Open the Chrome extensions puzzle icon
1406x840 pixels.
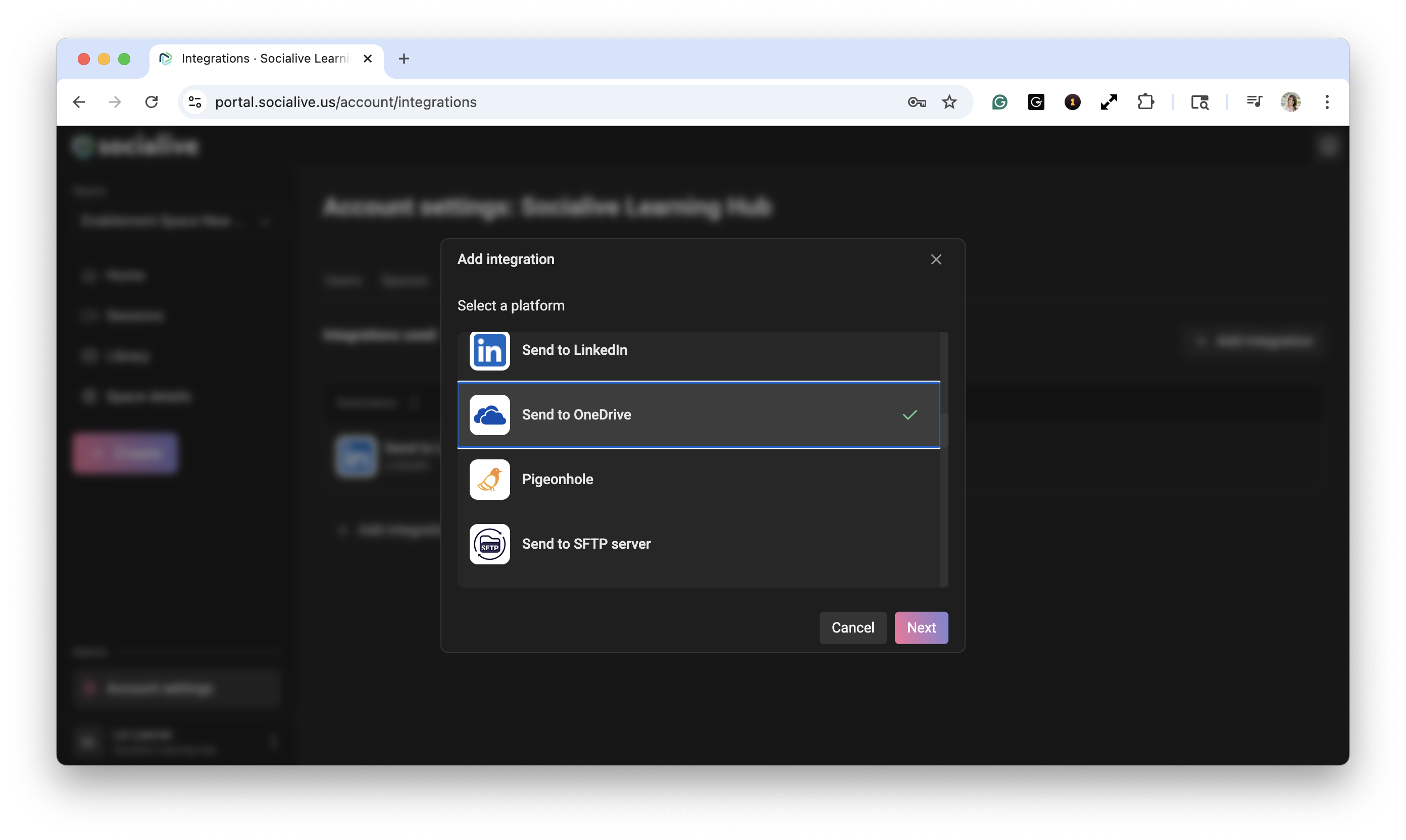[1145, 102]
